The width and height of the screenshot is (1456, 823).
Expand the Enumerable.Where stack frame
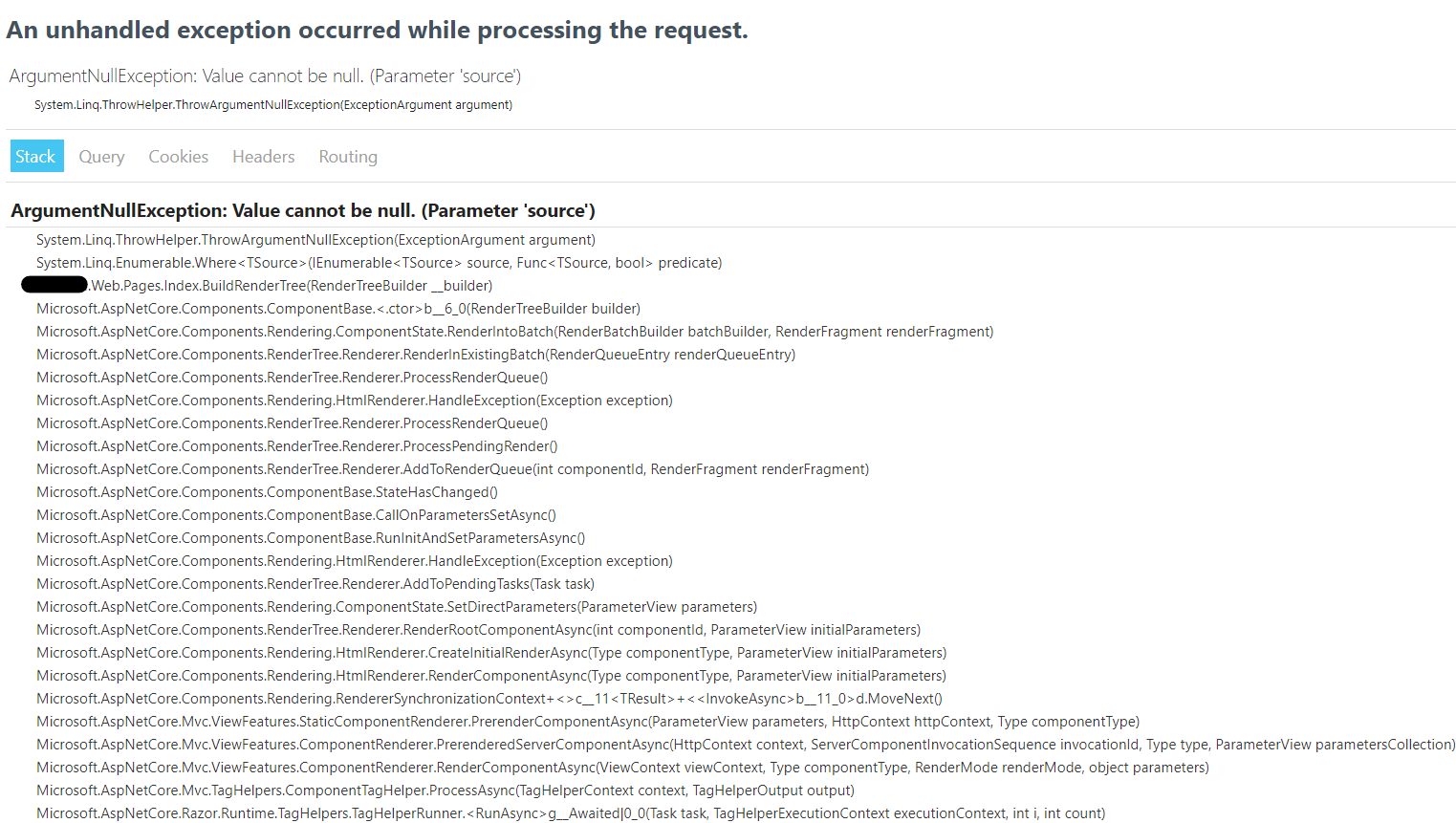pyautogui.click(x=379, y=262)
